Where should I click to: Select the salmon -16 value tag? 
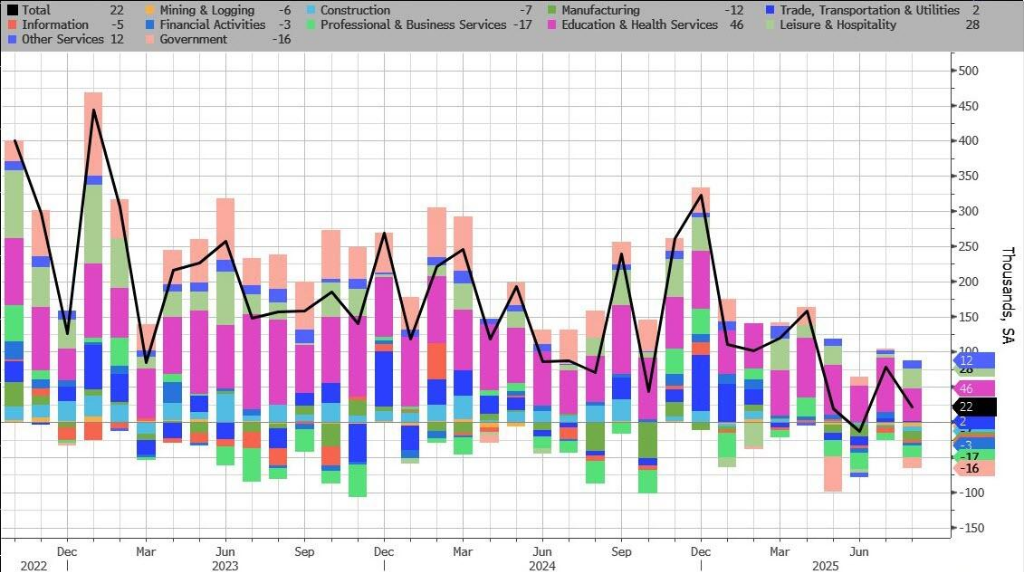pyautogui.click(x=971, y=469)
